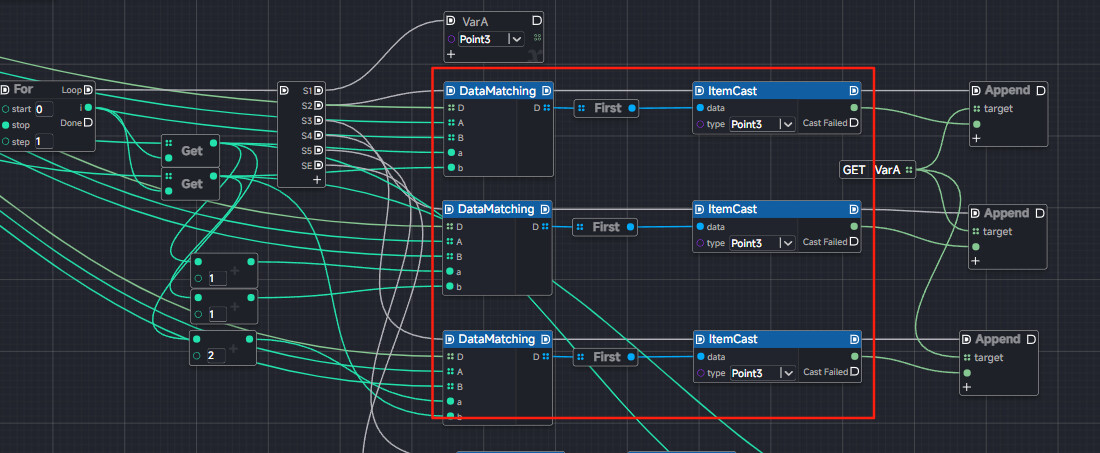
Task: Click pin a on the top DataMatching node
Action: click(x=450, y=153)
